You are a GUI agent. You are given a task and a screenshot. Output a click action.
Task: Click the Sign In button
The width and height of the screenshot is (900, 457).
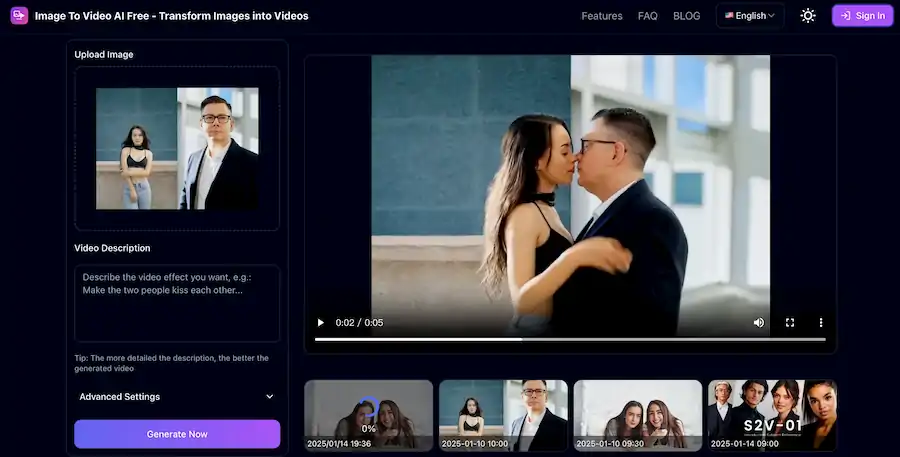tap(863, 16)
